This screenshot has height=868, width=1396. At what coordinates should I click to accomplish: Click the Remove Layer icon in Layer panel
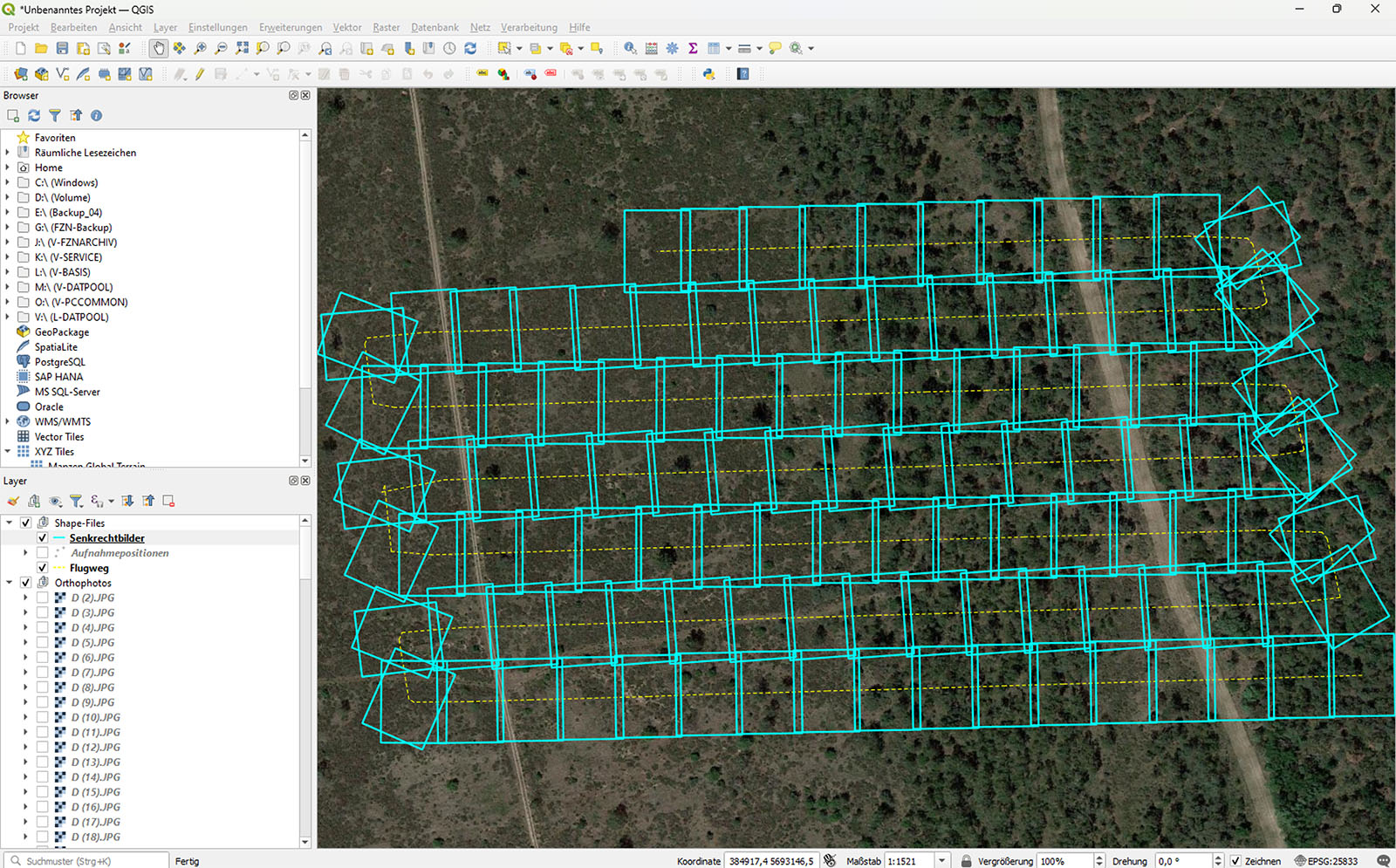tap(168, 501)
